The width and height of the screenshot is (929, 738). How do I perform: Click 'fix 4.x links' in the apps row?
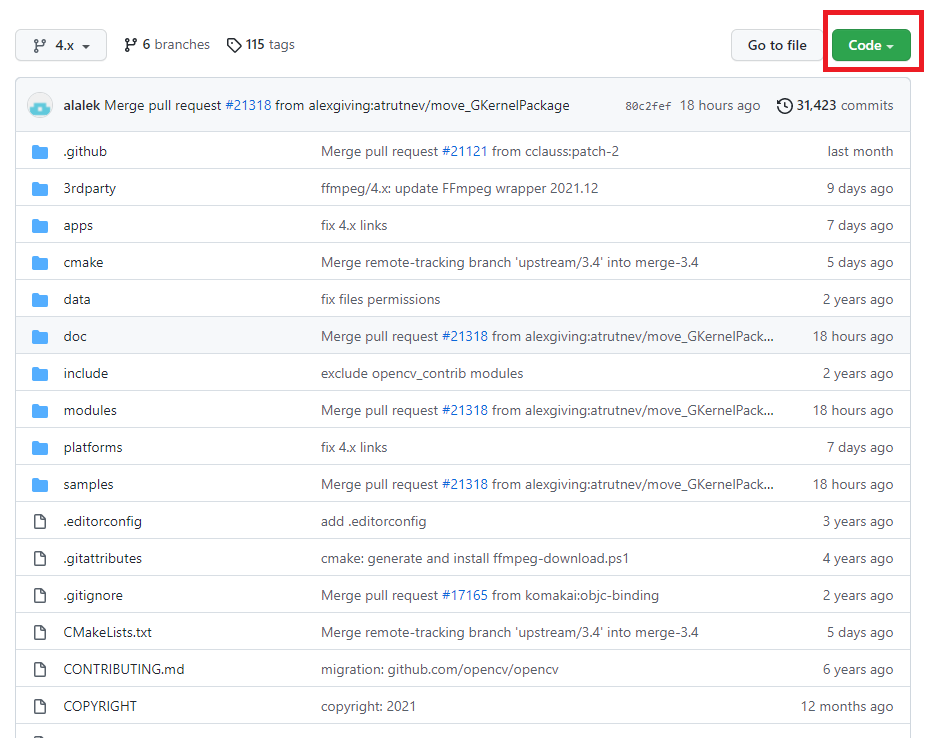pos(354,226)
